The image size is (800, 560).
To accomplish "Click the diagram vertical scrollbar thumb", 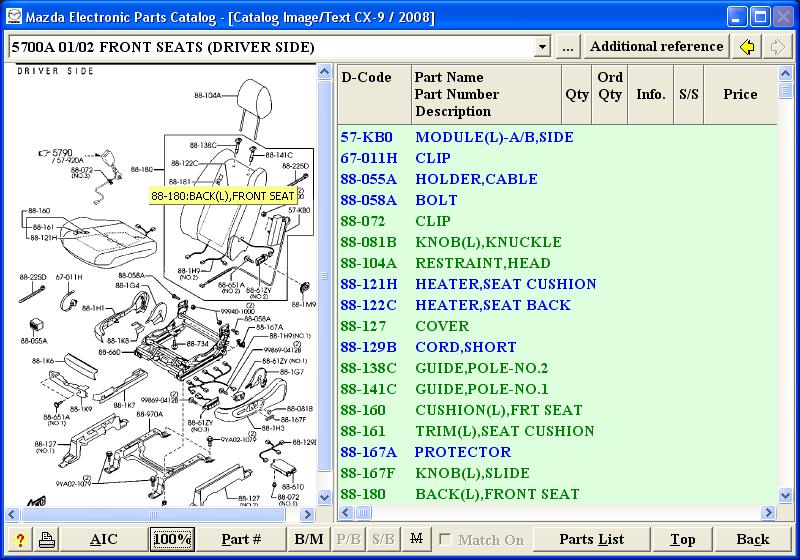I will pyautogui.click(x=324, y=276).
